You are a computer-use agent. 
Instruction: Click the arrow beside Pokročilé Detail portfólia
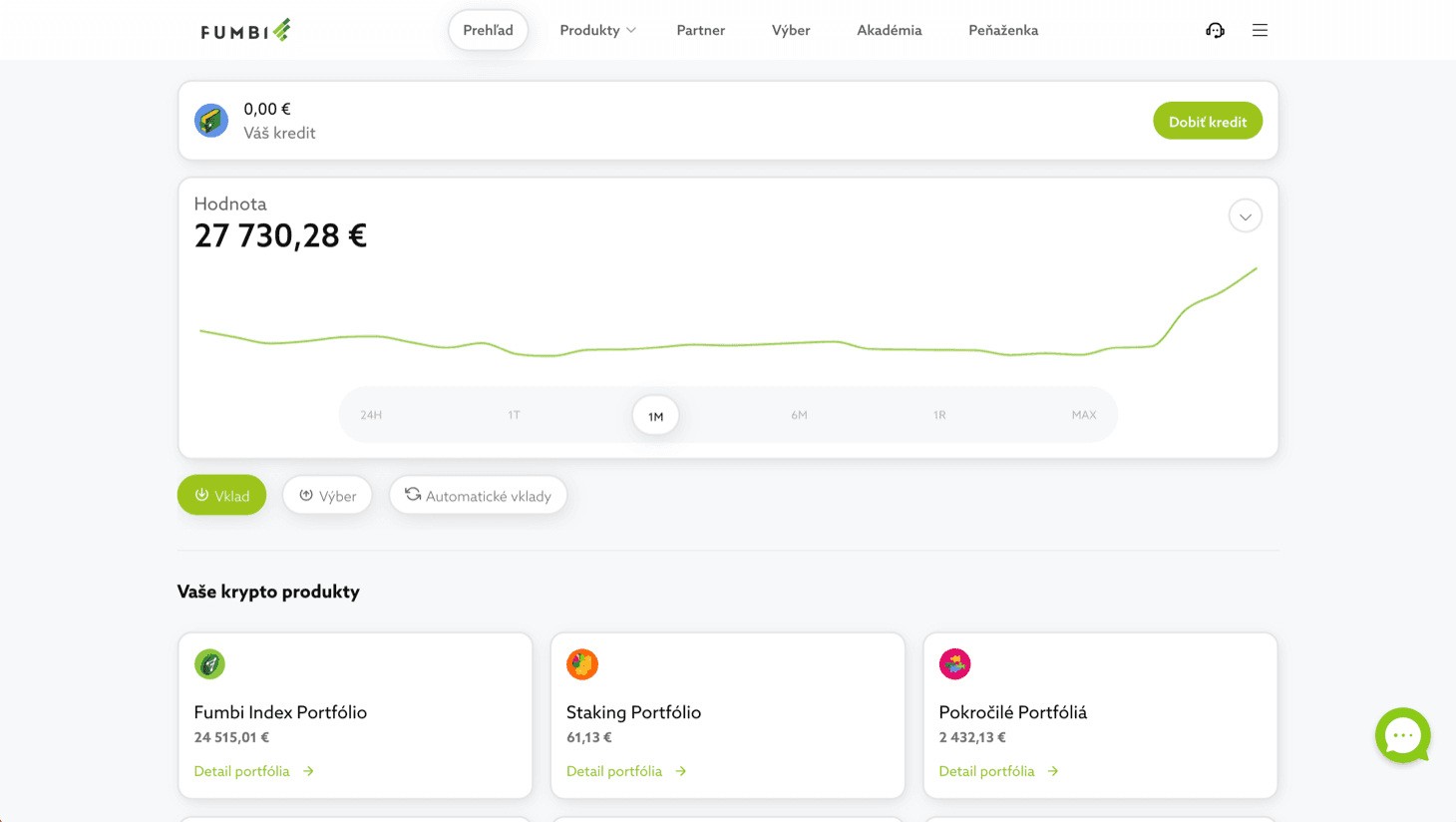point(1053,771)
